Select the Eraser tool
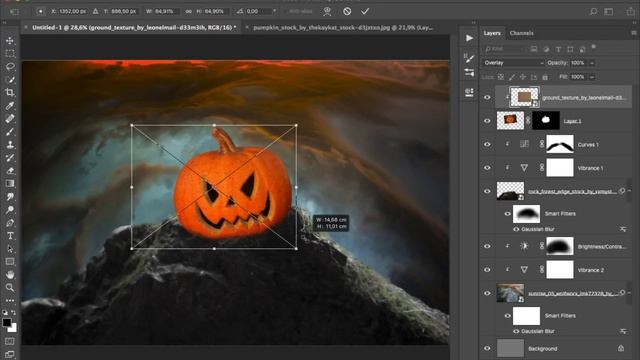The width and height of the screenshot is (640, 360). tap(10, 171)
